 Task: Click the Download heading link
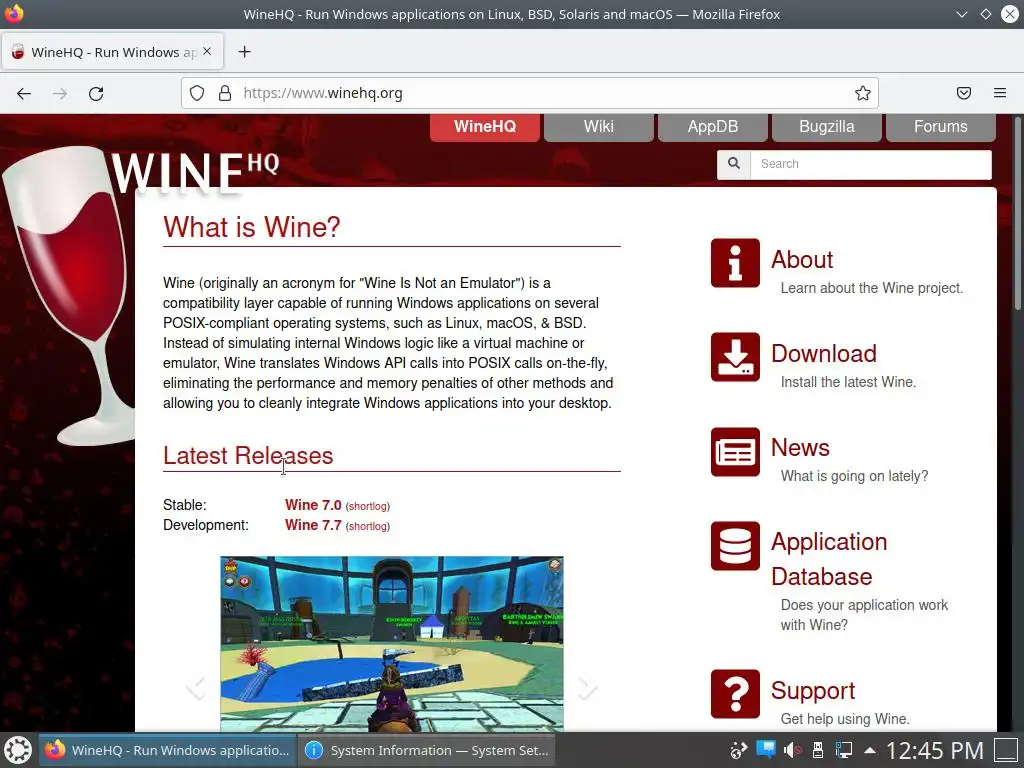[x=824, y=353]
